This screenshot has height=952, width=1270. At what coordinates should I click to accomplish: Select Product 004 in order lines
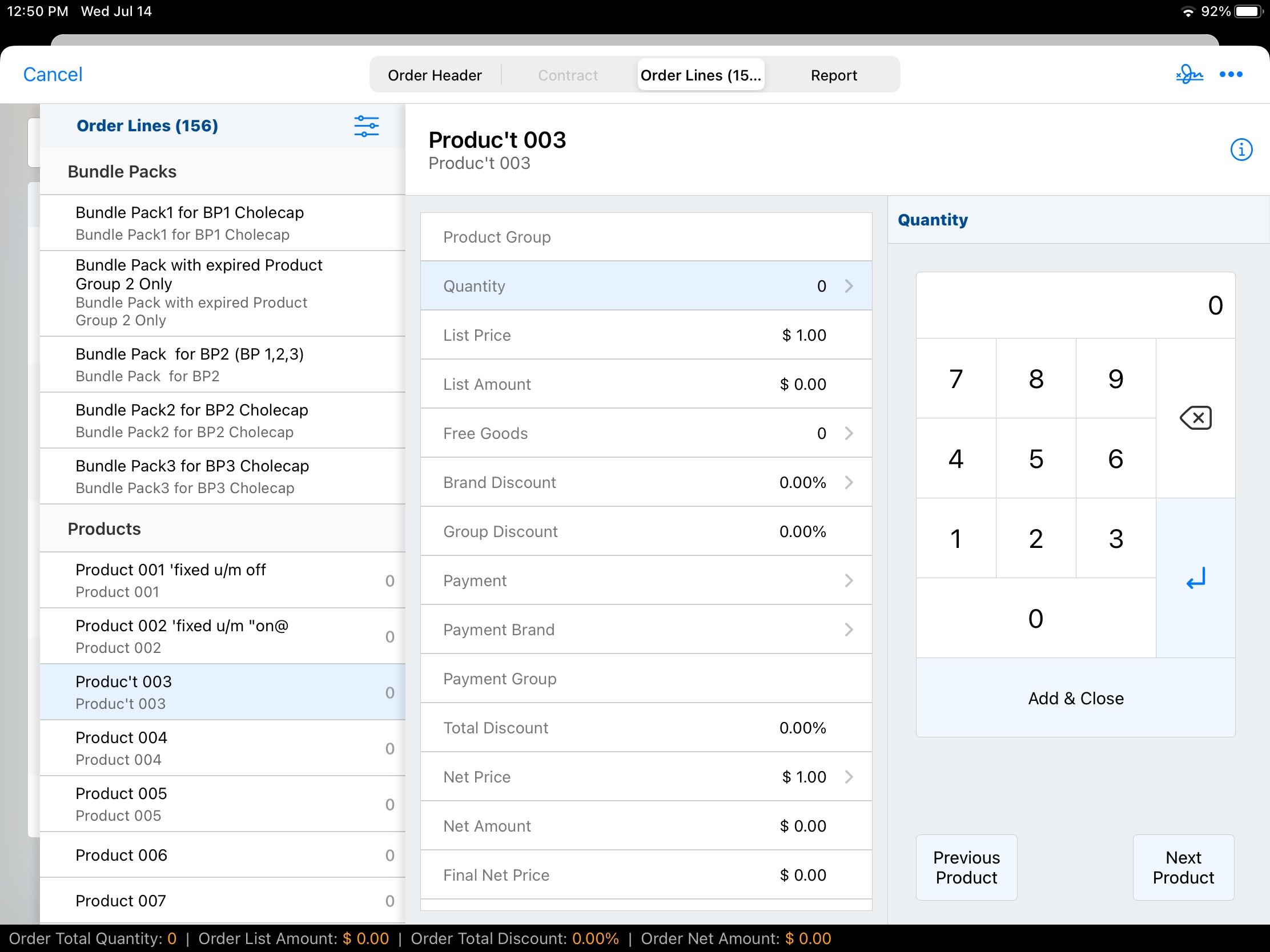pyautogui.click(x=222, y=748)
